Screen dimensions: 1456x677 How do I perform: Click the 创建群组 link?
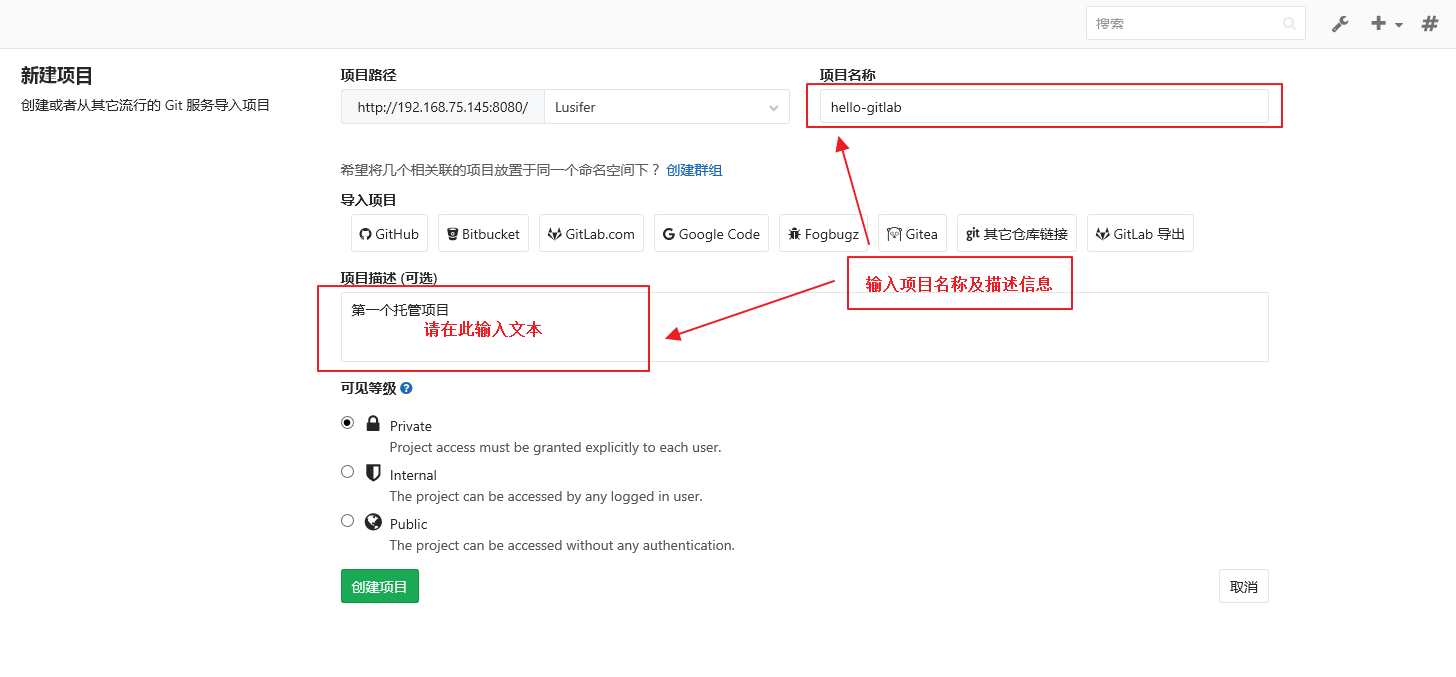pos(694,170)
